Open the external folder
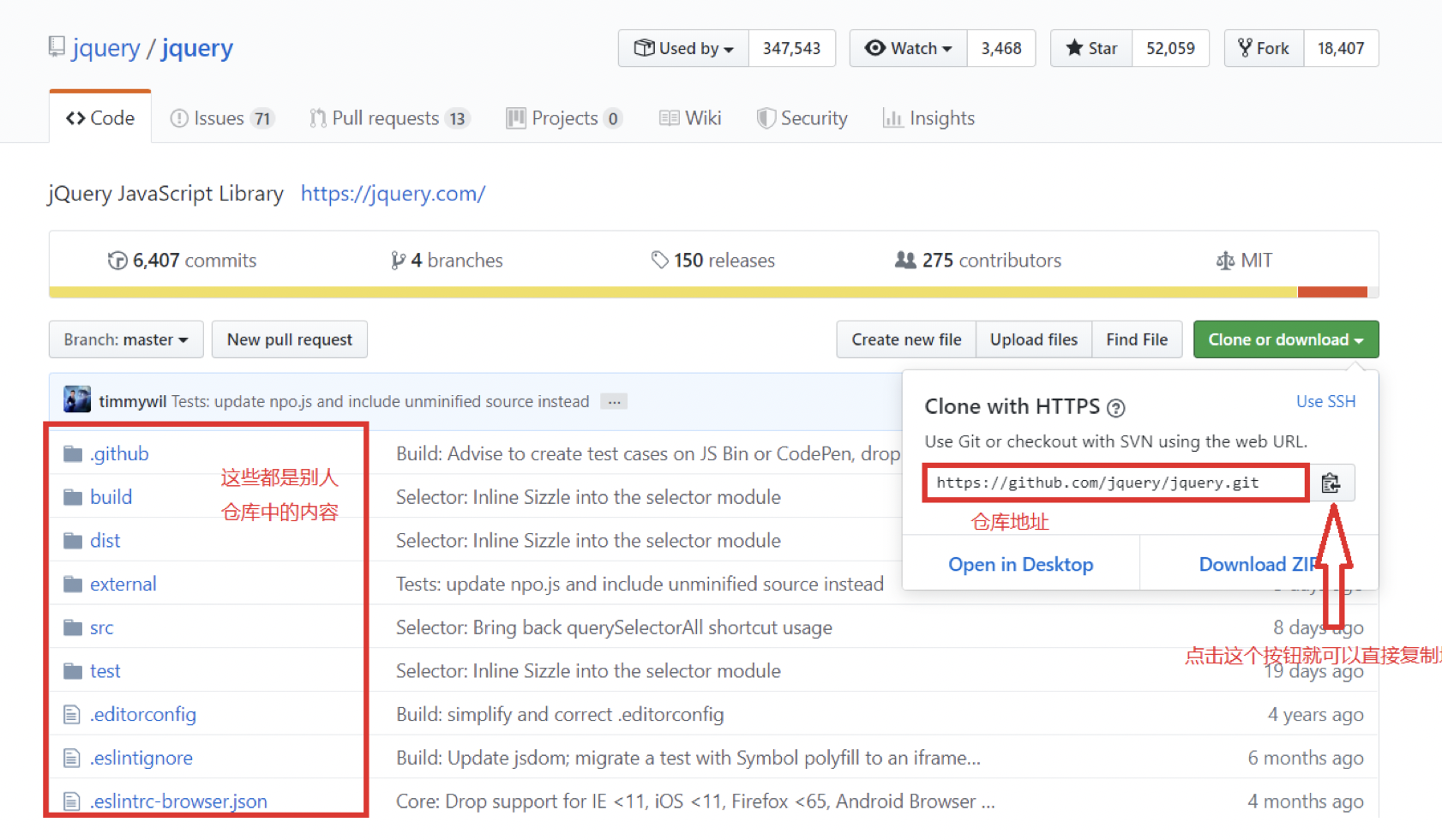Viewport: 1442px width, 840px height. [x=123, y=585]
